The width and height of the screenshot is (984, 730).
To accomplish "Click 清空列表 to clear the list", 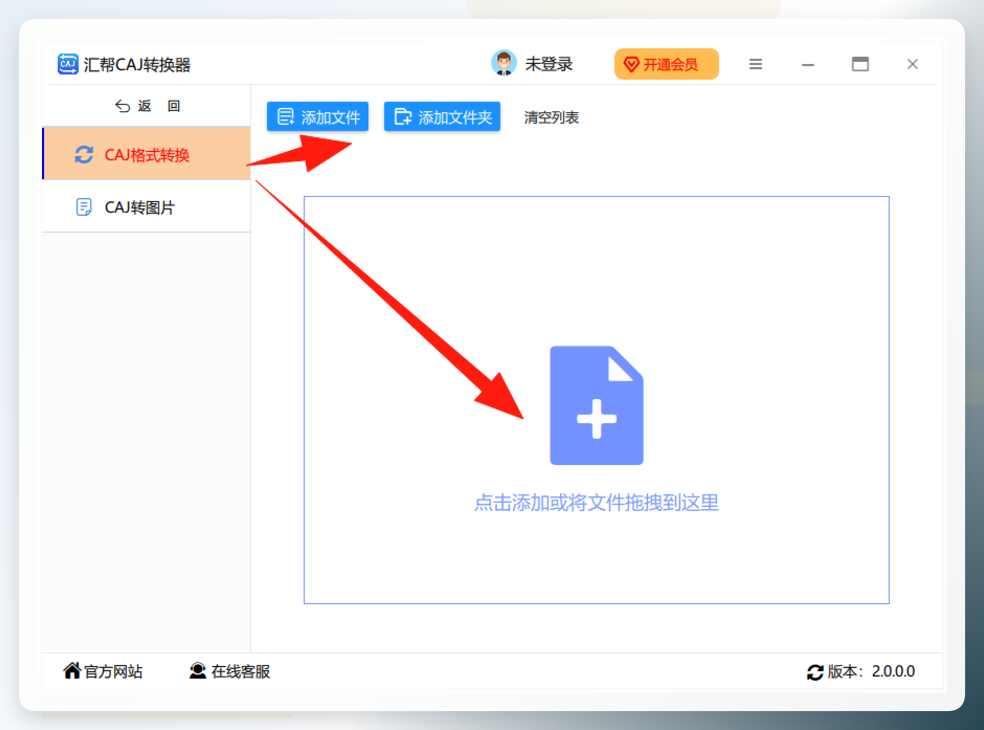I will click(x=551, y=117).
